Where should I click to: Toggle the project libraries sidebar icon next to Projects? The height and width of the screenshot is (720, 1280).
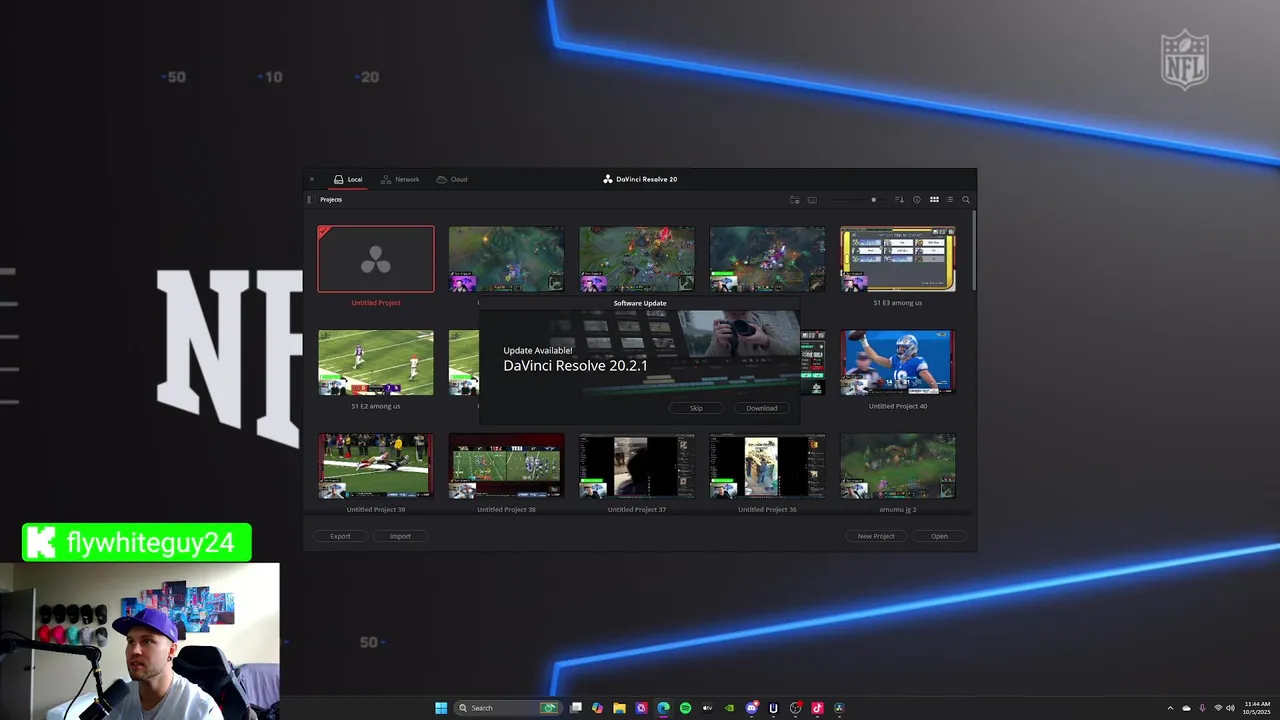[310, 200]
